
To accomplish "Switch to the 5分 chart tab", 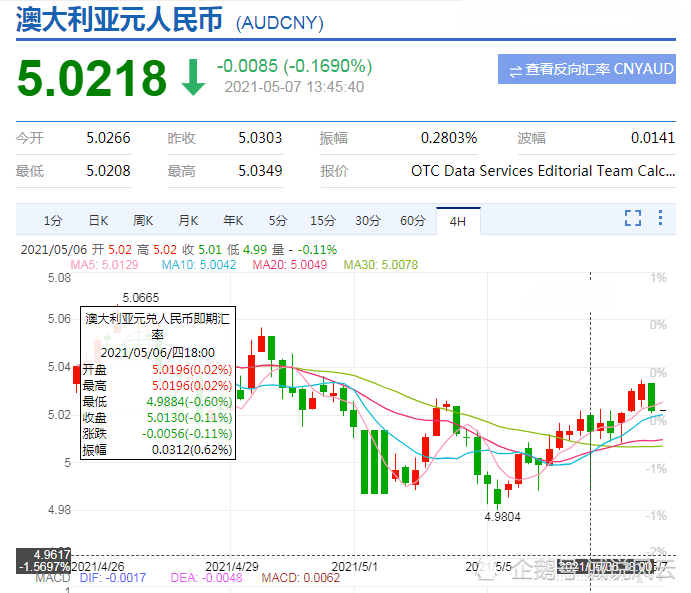I will [x=278, y=220].
